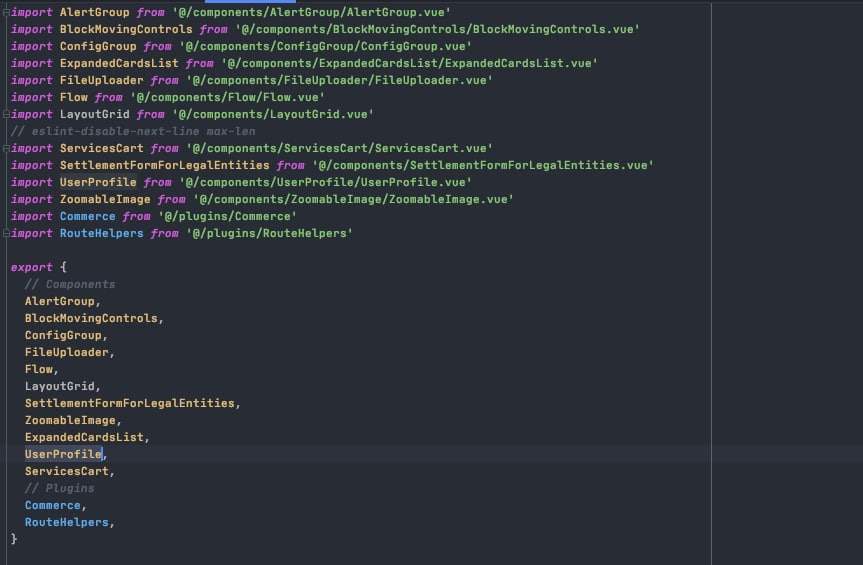863x565 pixels.
Task: Click the '@/components/ServicesCart/ServicesCart.vue' path
Action: point(339,149)
